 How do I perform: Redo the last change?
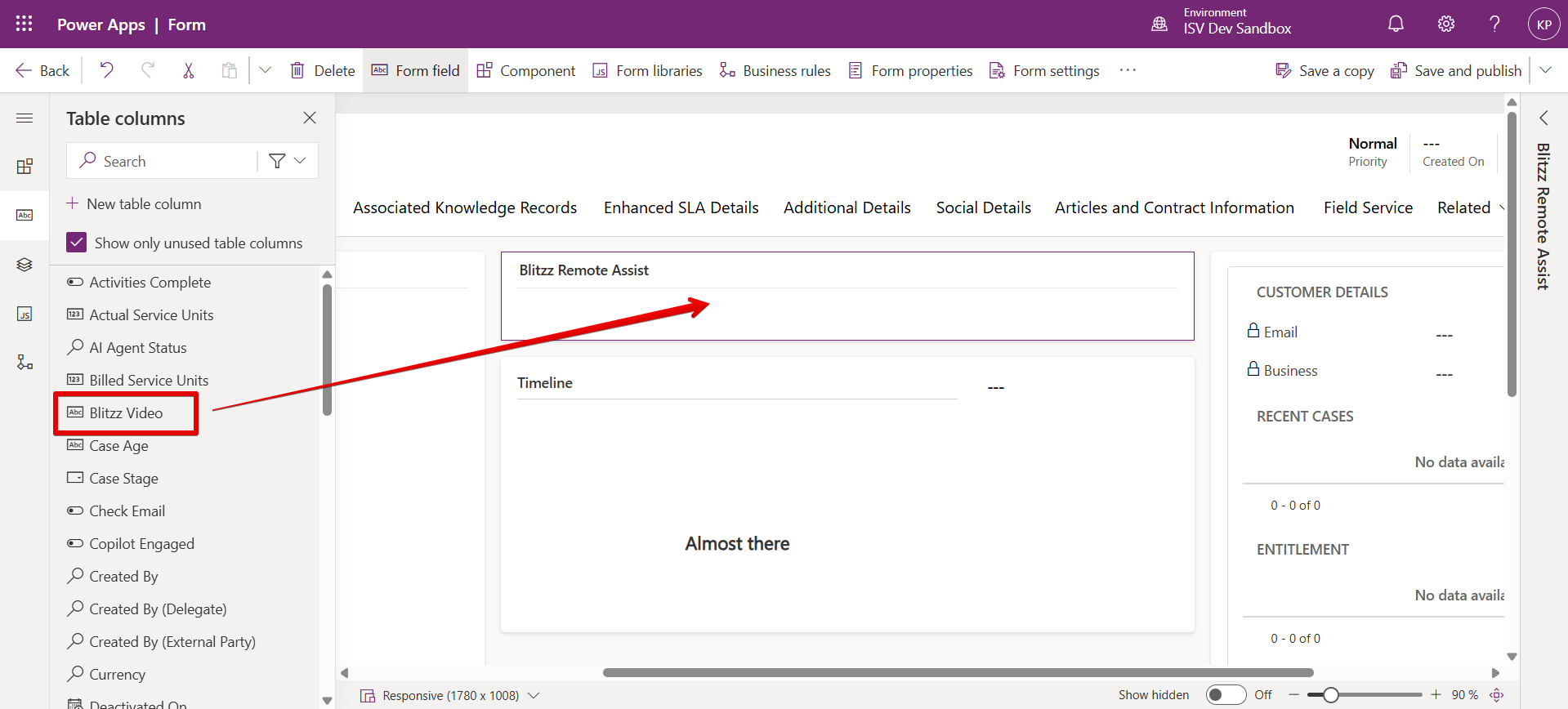[x=147, y=70]
